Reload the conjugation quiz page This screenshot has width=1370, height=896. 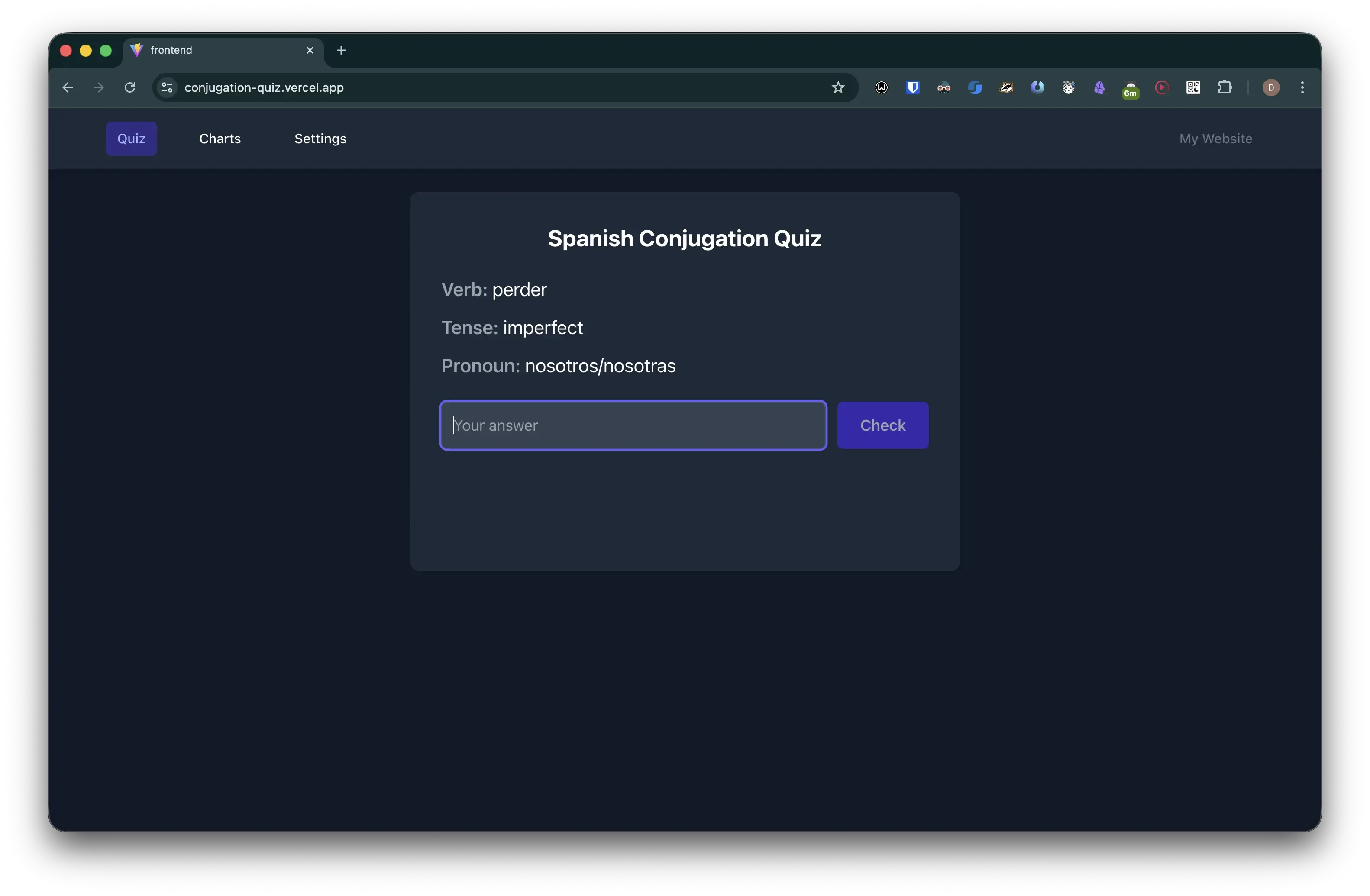tap(130, 87)
